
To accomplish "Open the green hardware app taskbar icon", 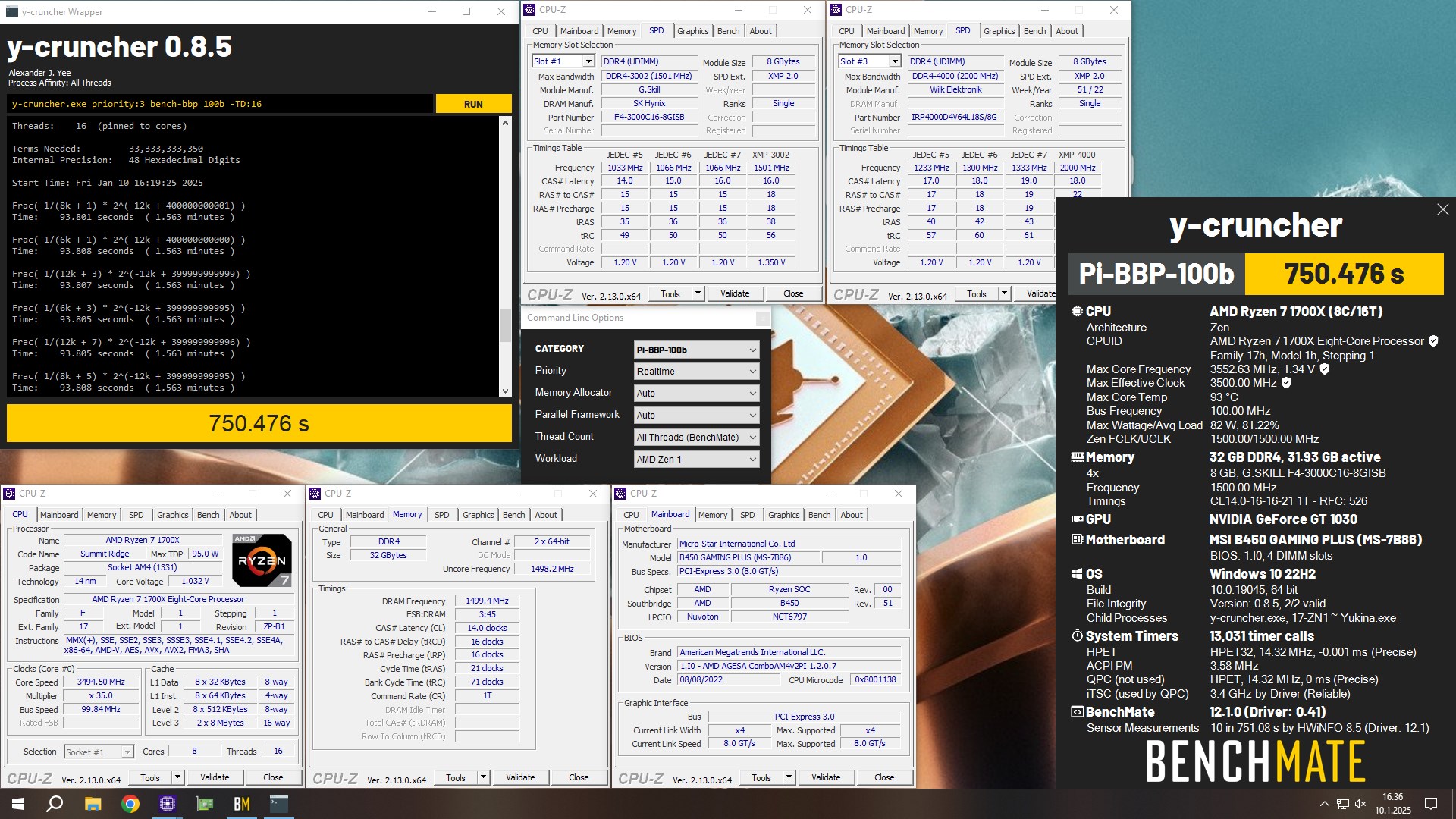I will pyautogui.click(x=205, y=804).
